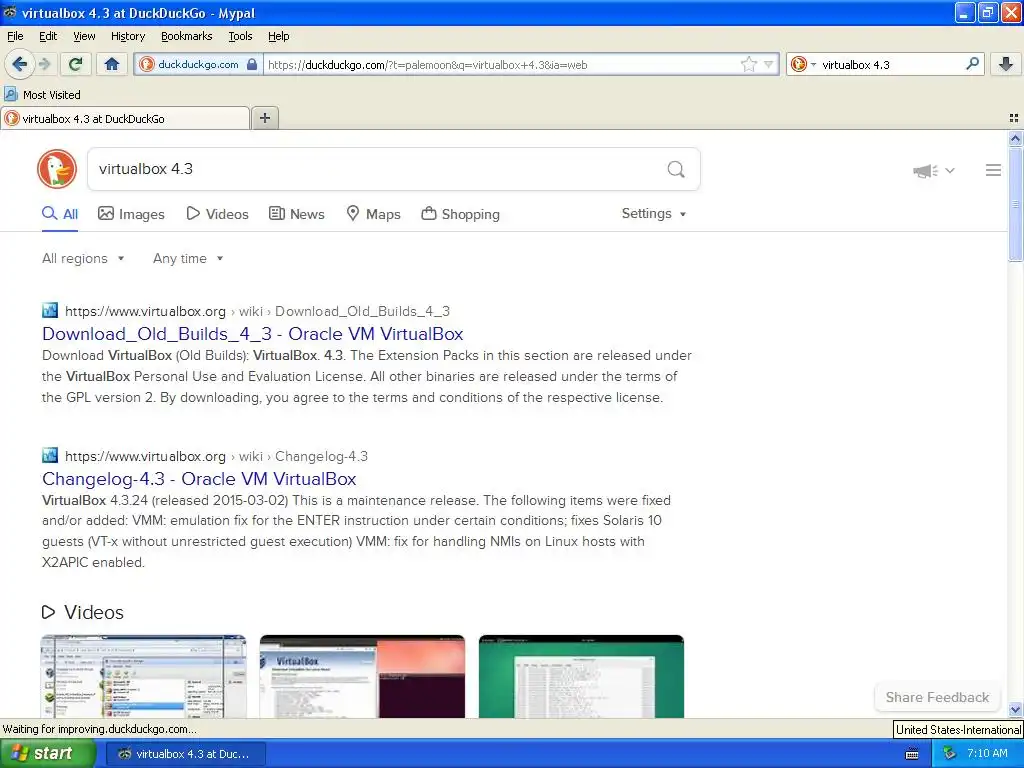This screenshot has width=1024, height=768.
Task: Click the magnifier in browser search box
Action: (972, 63)
